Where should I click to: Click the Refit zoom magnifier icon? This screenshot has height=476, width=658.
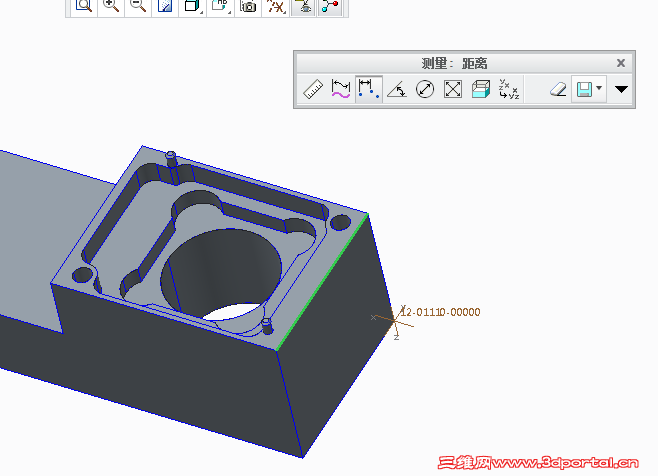(84, 6)
